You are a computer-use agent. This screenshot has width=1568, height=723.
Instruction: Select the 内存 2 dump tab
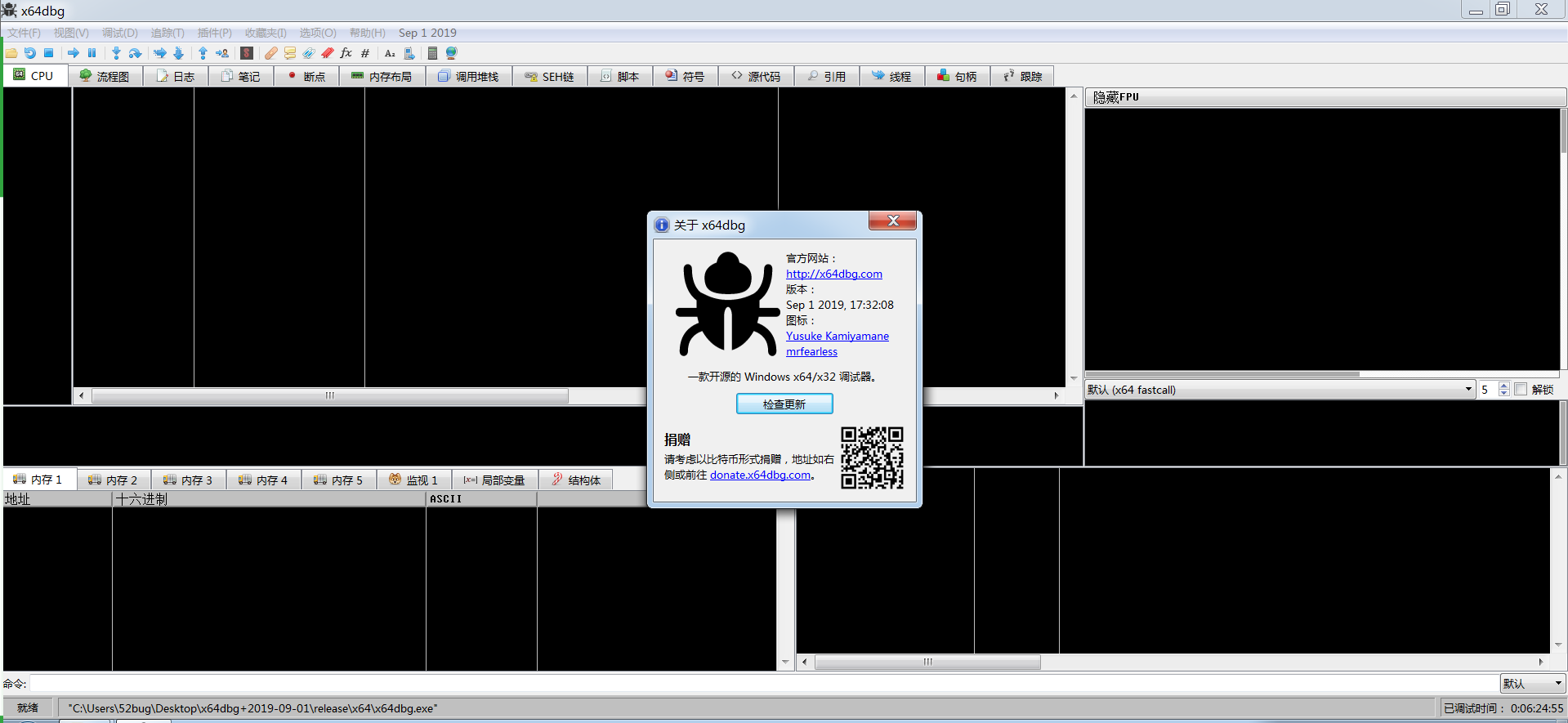[114, 480]
